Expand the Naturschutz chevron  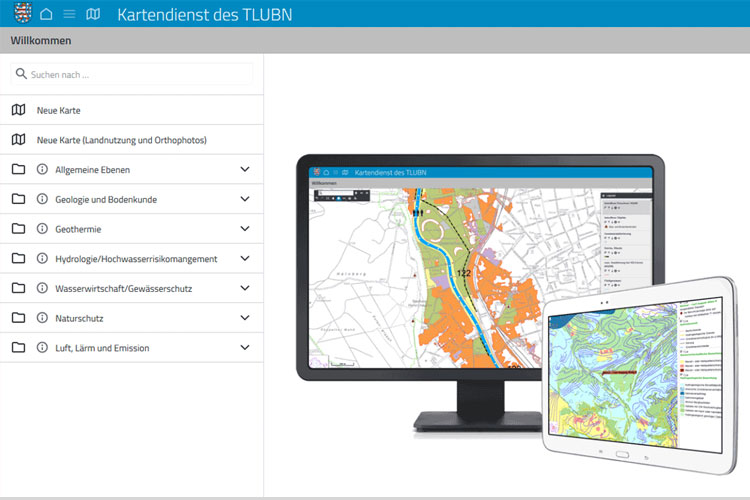tap(245, 317)
